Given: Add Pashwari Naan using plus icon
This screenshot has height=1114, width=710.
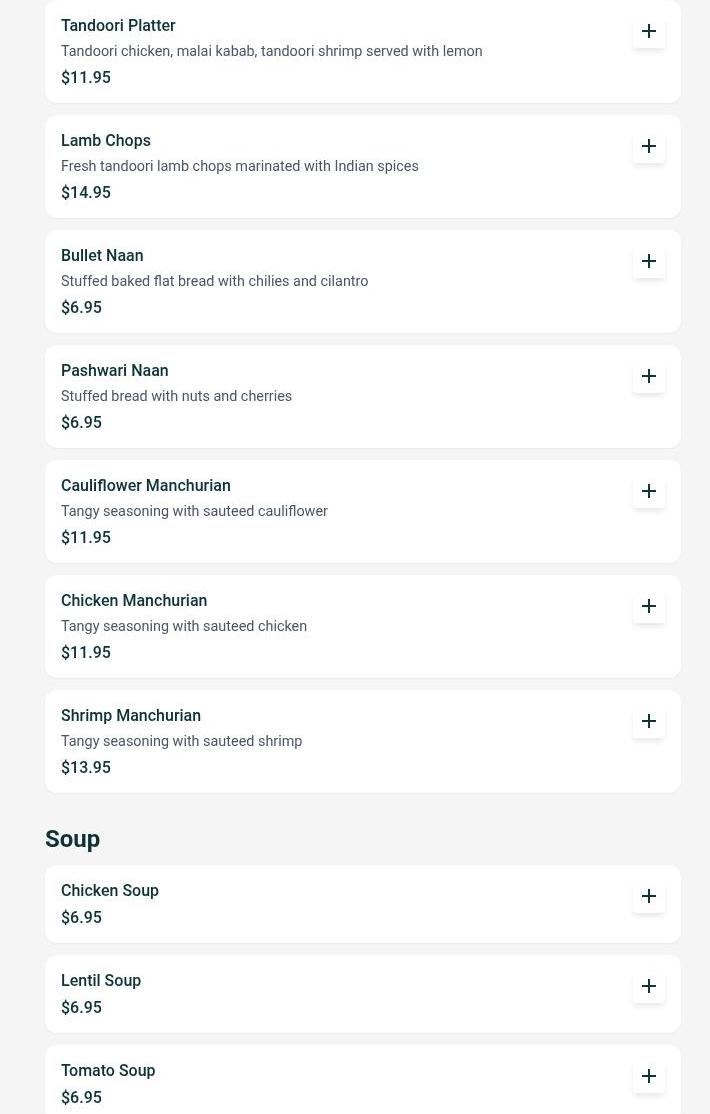Looking at the screenshot, I should click(x=649, y=376).
